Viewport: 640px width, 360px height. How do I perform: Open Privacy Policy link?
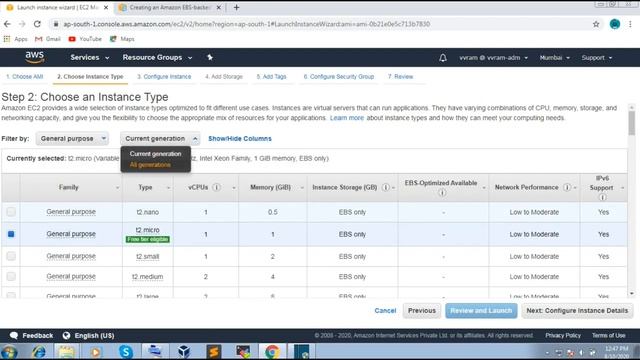tap(563, 336)
